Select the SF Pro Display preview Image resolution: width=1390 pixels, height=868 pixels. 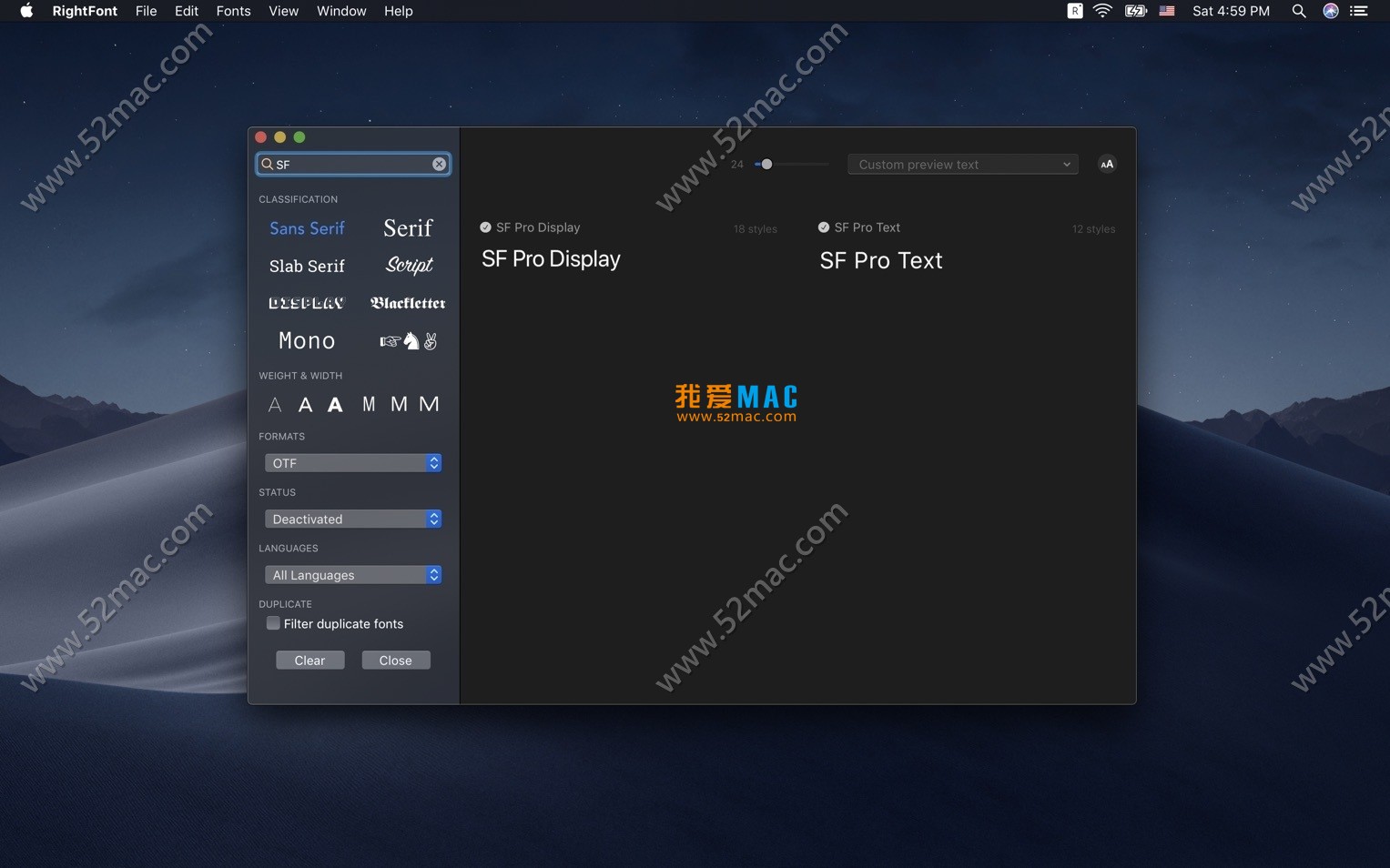coord(551,259)
